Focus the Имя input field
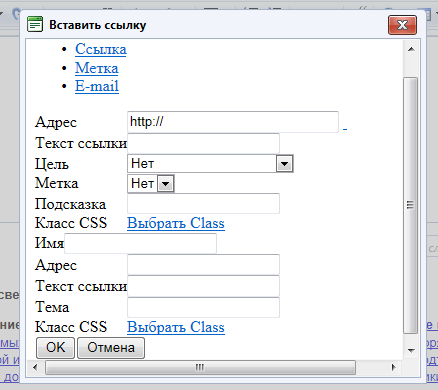The width and height of the screenshot is (438, 390). (140, 243)
